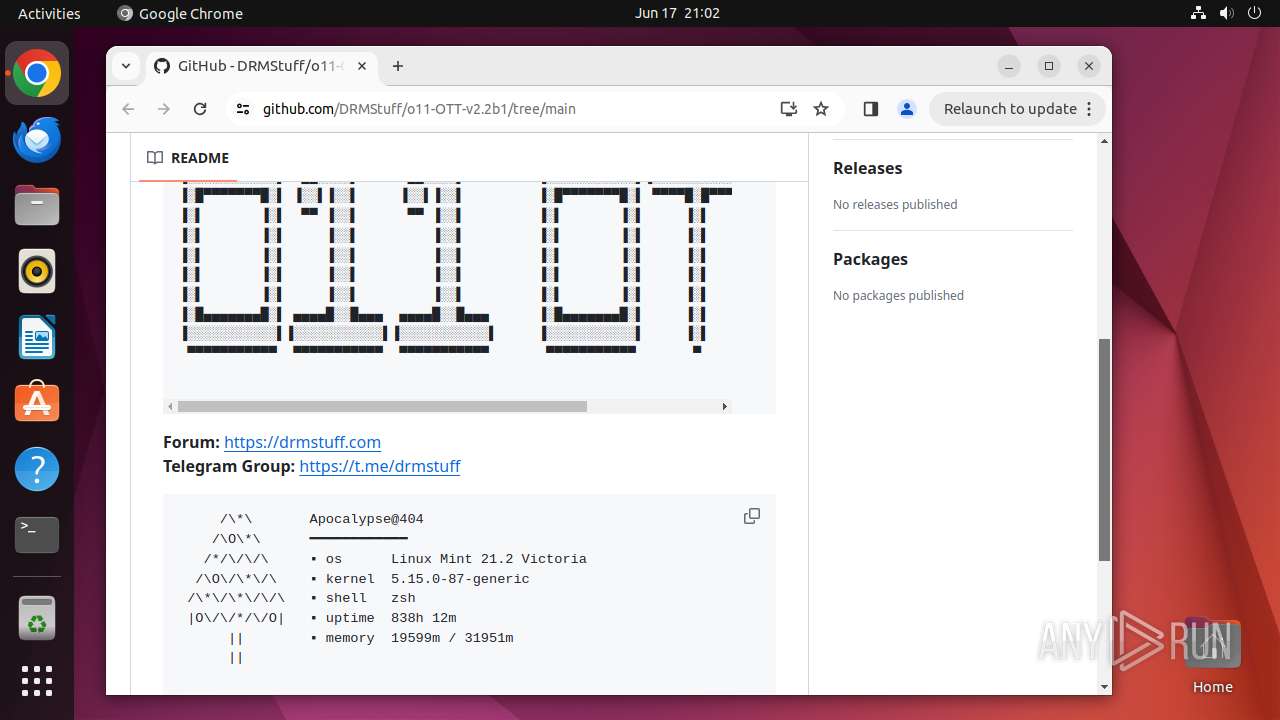Click 'No packages published' text
Viewport: 1280px width, 720px height.
pyautogui.click(x=898, y=295)
